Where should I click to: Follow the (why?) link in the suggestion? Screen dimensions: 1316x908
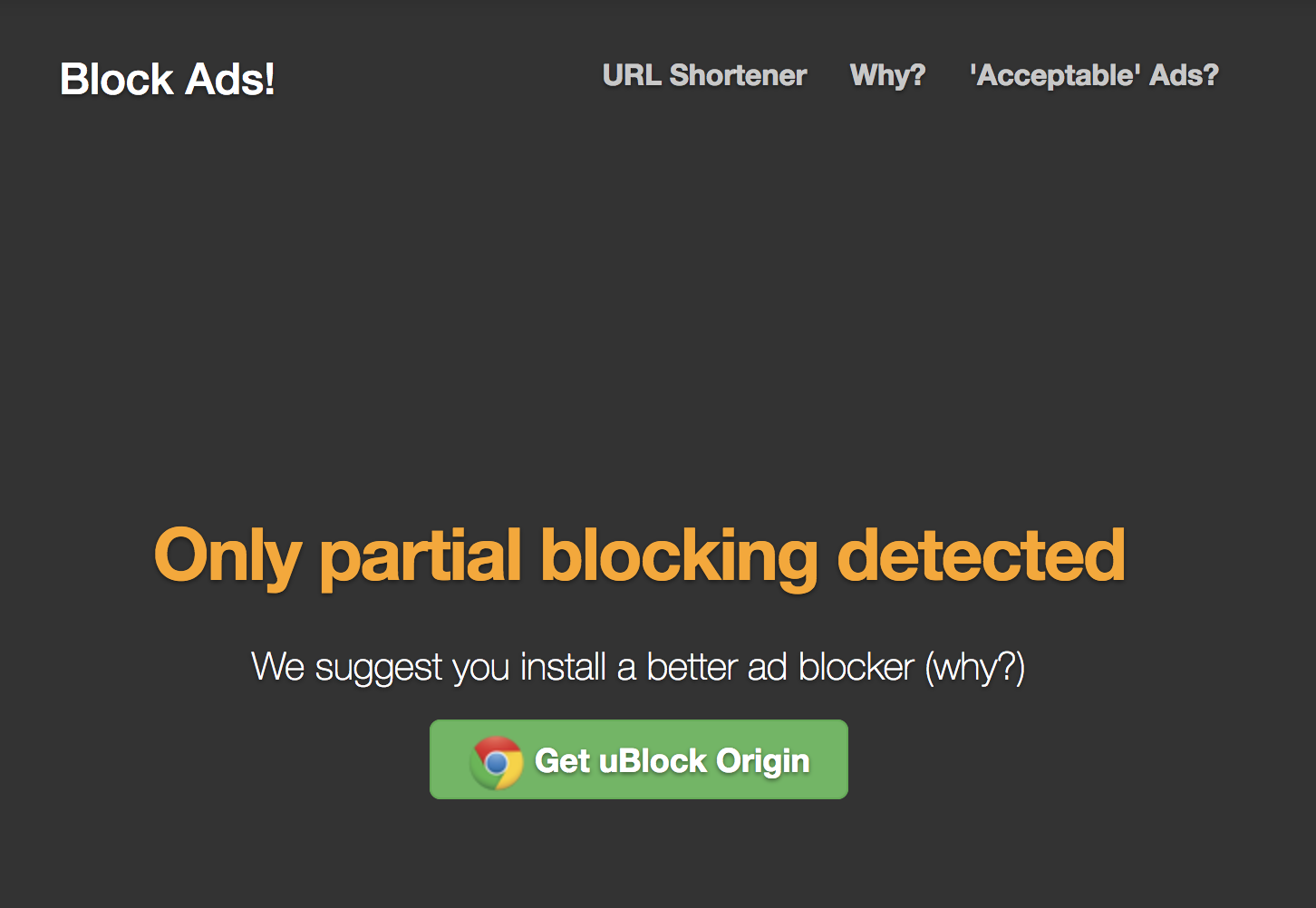(x=975, y=668)
